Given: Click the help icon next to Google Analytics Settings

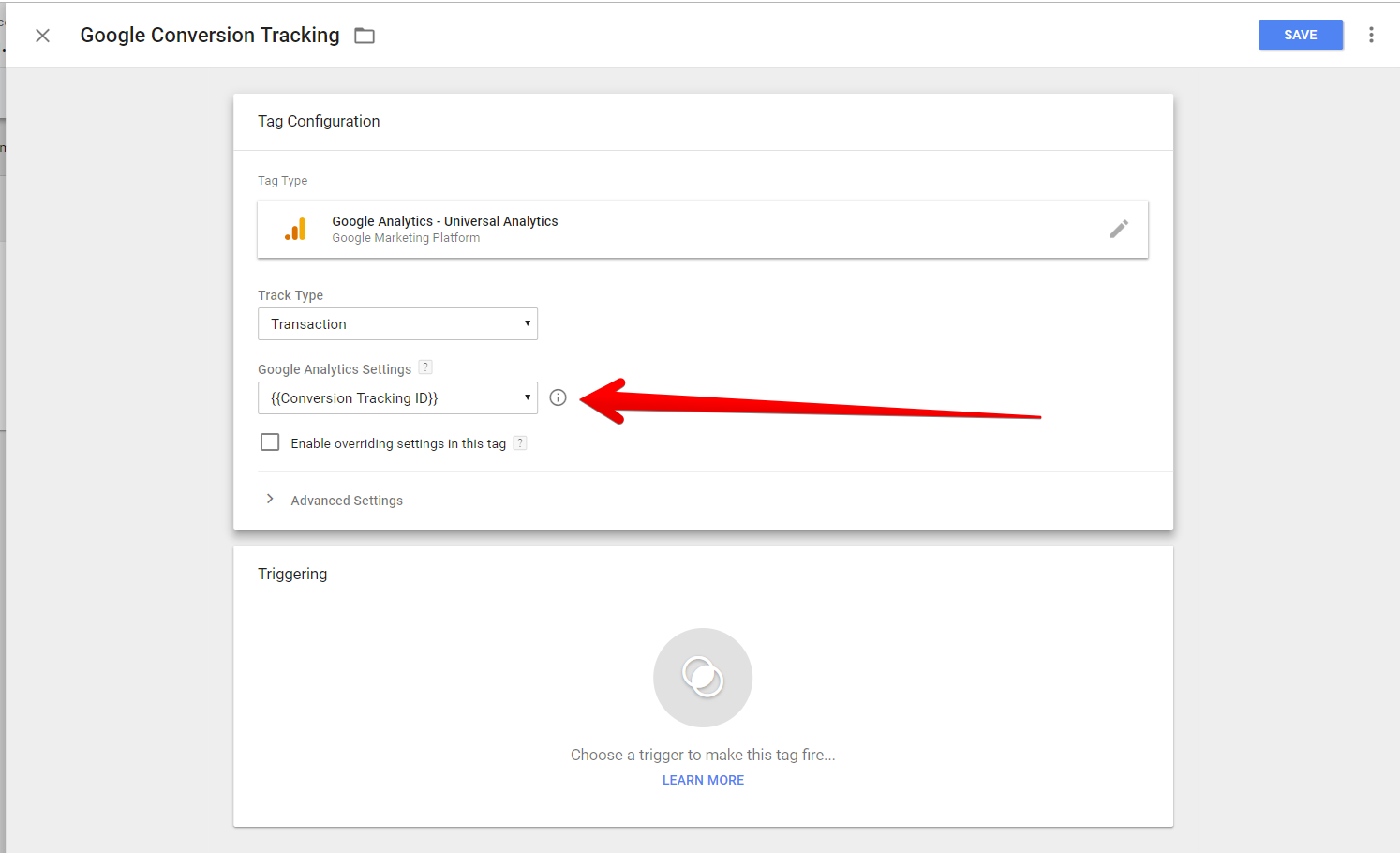Looking at the screenshot, I should click(425, 367).
